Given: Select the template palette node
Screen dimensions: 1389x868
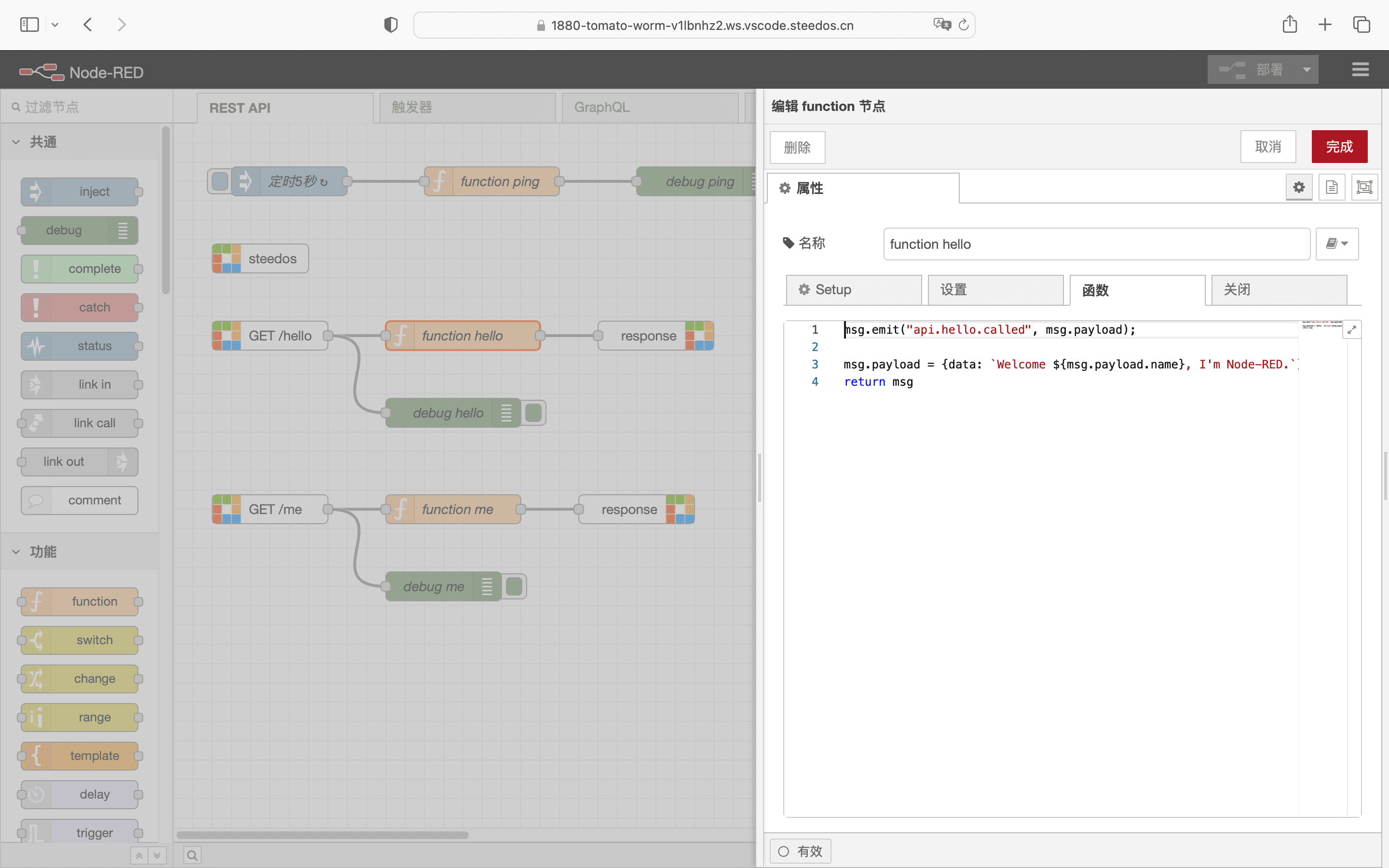Looking at the screenshot, I should click(x=80, y=756).
